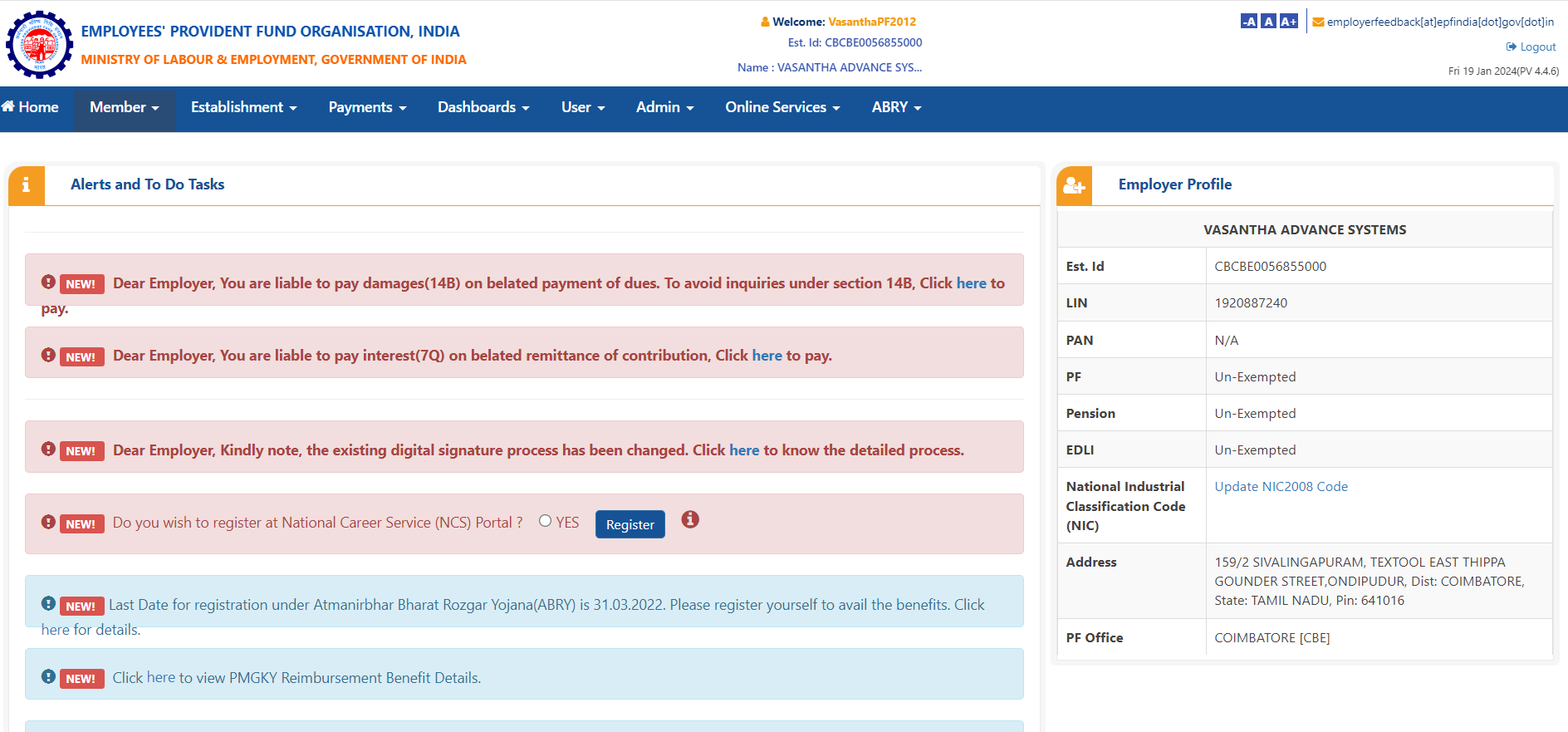The image size is (1568, 732).
Task: Click the logout arrow icon
Action: pos(1512,47)
